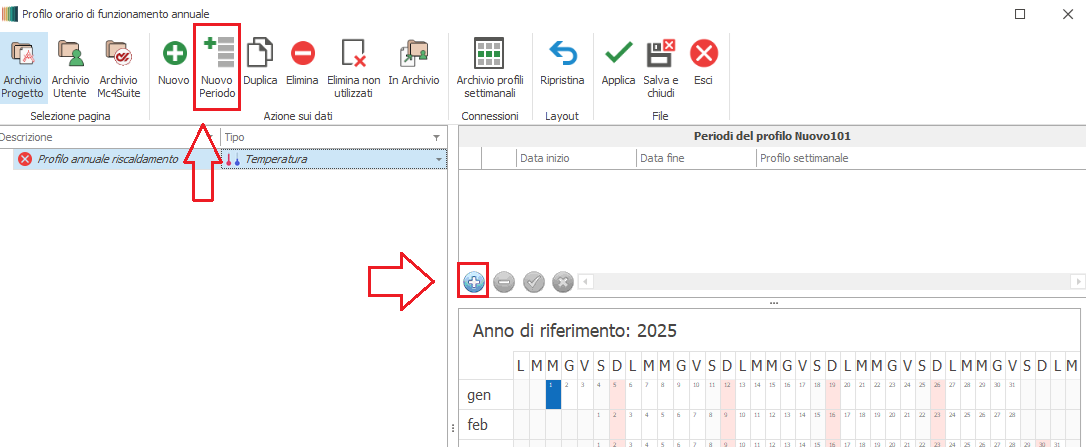Click the three-dot splitter above the calendar
The width and height of the screenshot is (1089, 447).
point(772,302)
